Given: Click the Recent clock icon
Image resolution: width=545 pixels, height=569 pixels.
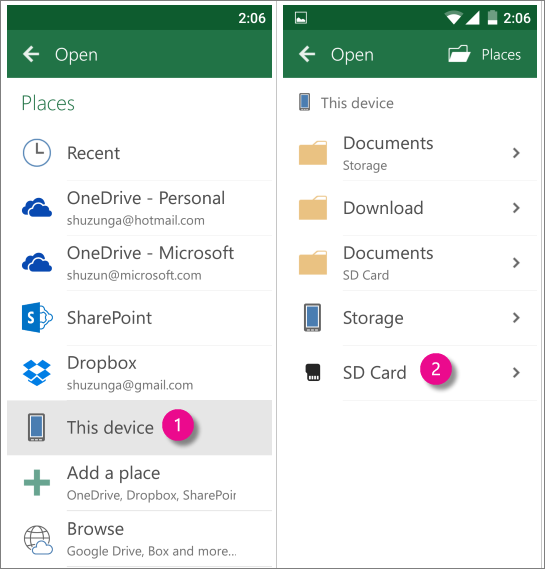Looking at the screenshot, I should click(x=37, y=153).
